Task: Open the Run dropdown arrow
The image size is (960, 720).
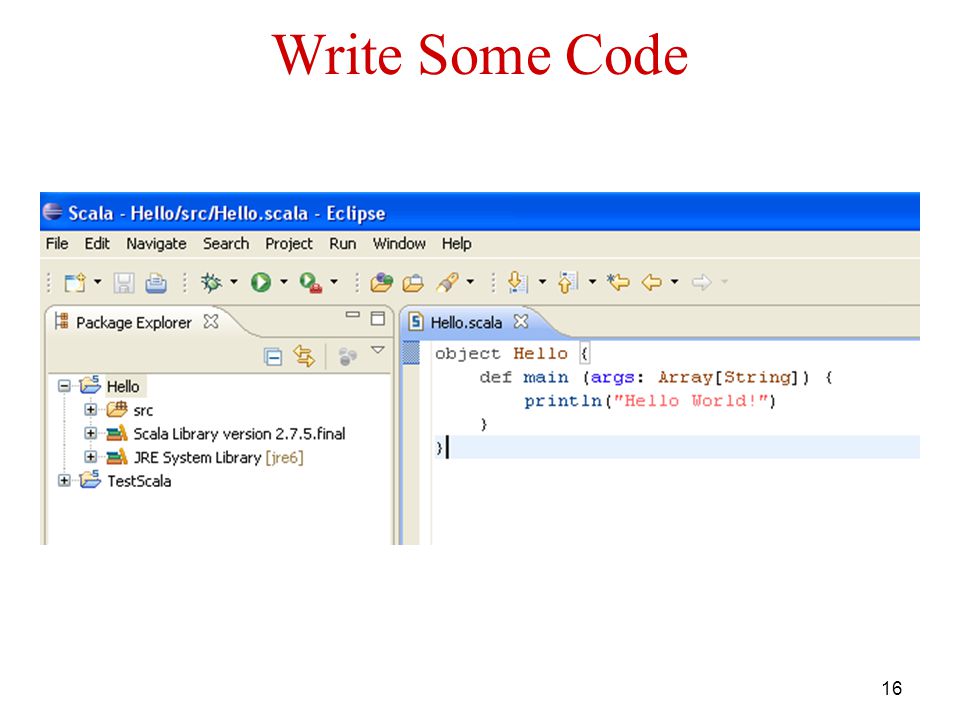Action: [x=283, y=282]
